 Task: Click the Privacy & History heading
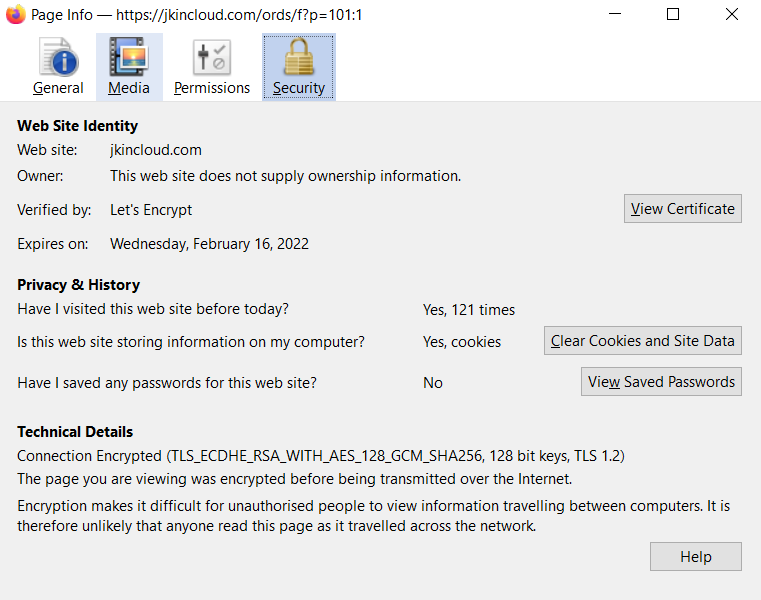[79, 284]
